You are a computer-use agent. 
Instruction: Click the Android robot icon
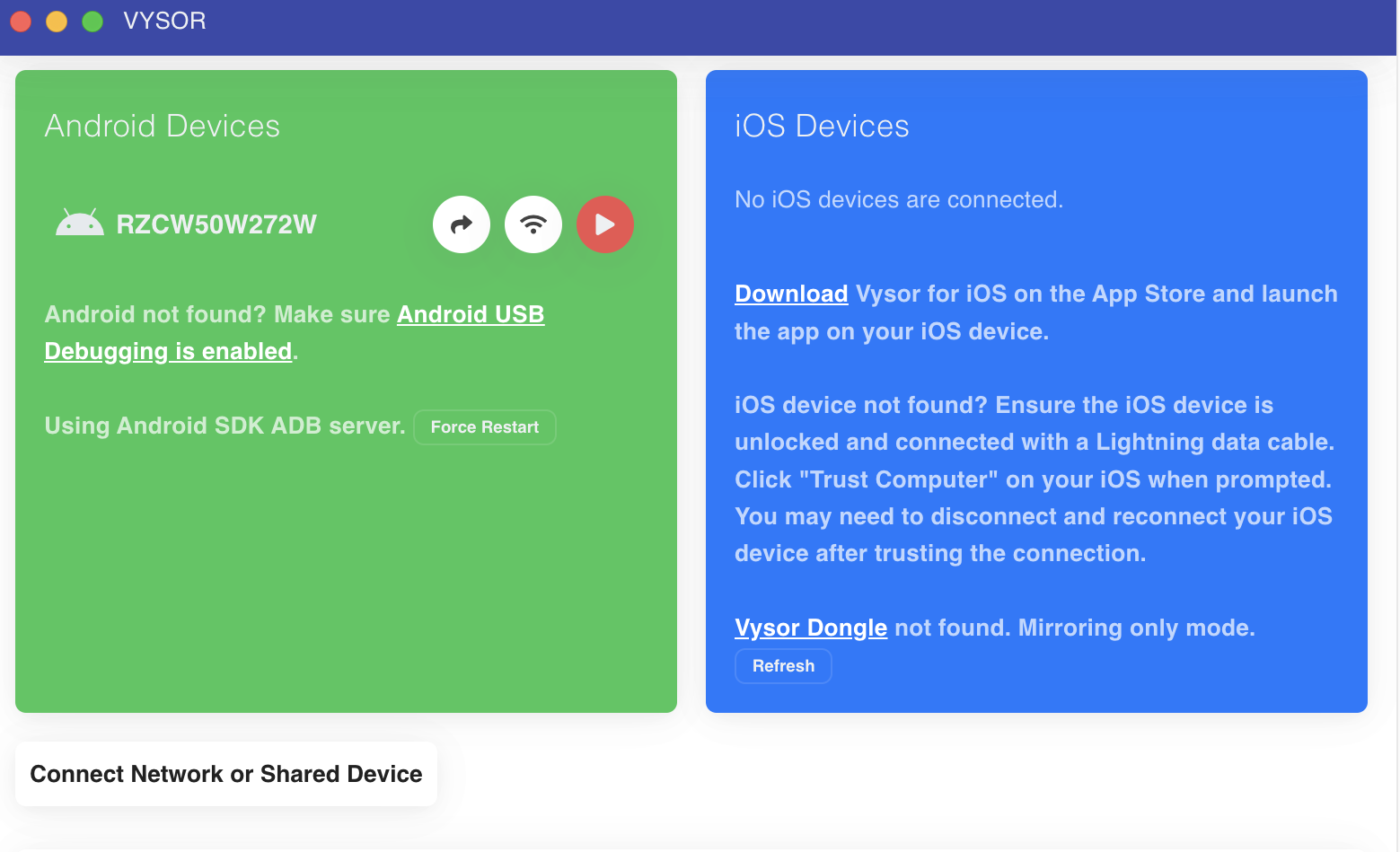(79, 224)
